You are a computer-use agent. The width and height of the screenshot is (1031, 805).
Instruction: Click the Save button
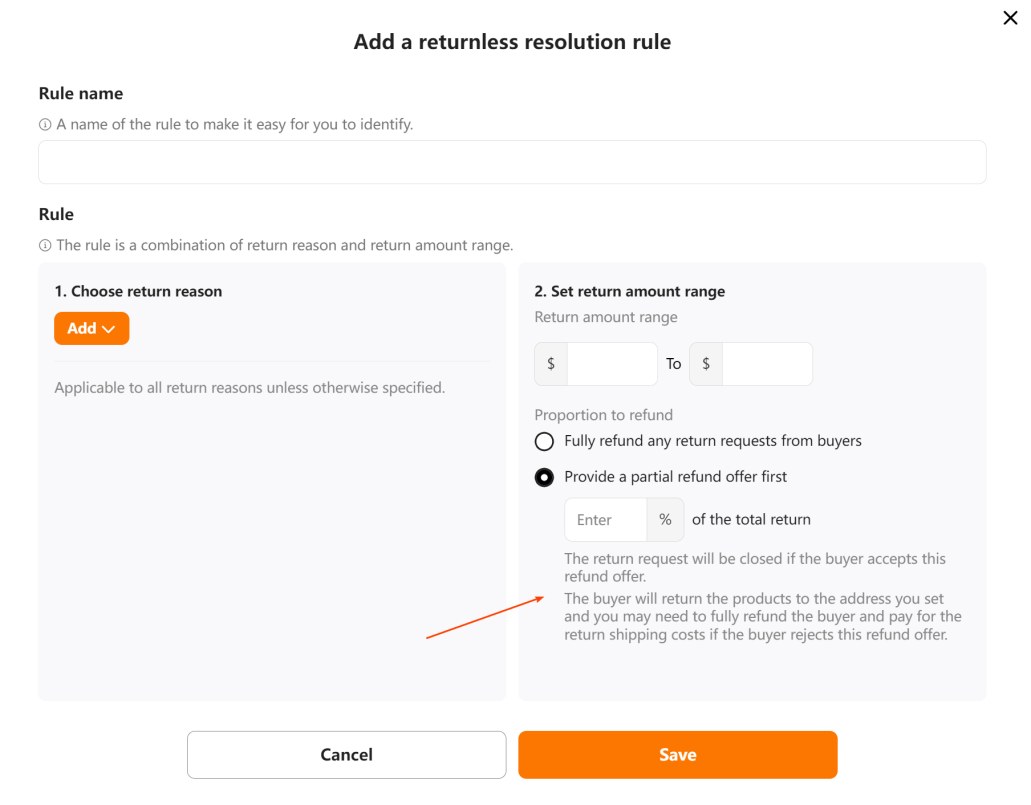pos(677,755)
